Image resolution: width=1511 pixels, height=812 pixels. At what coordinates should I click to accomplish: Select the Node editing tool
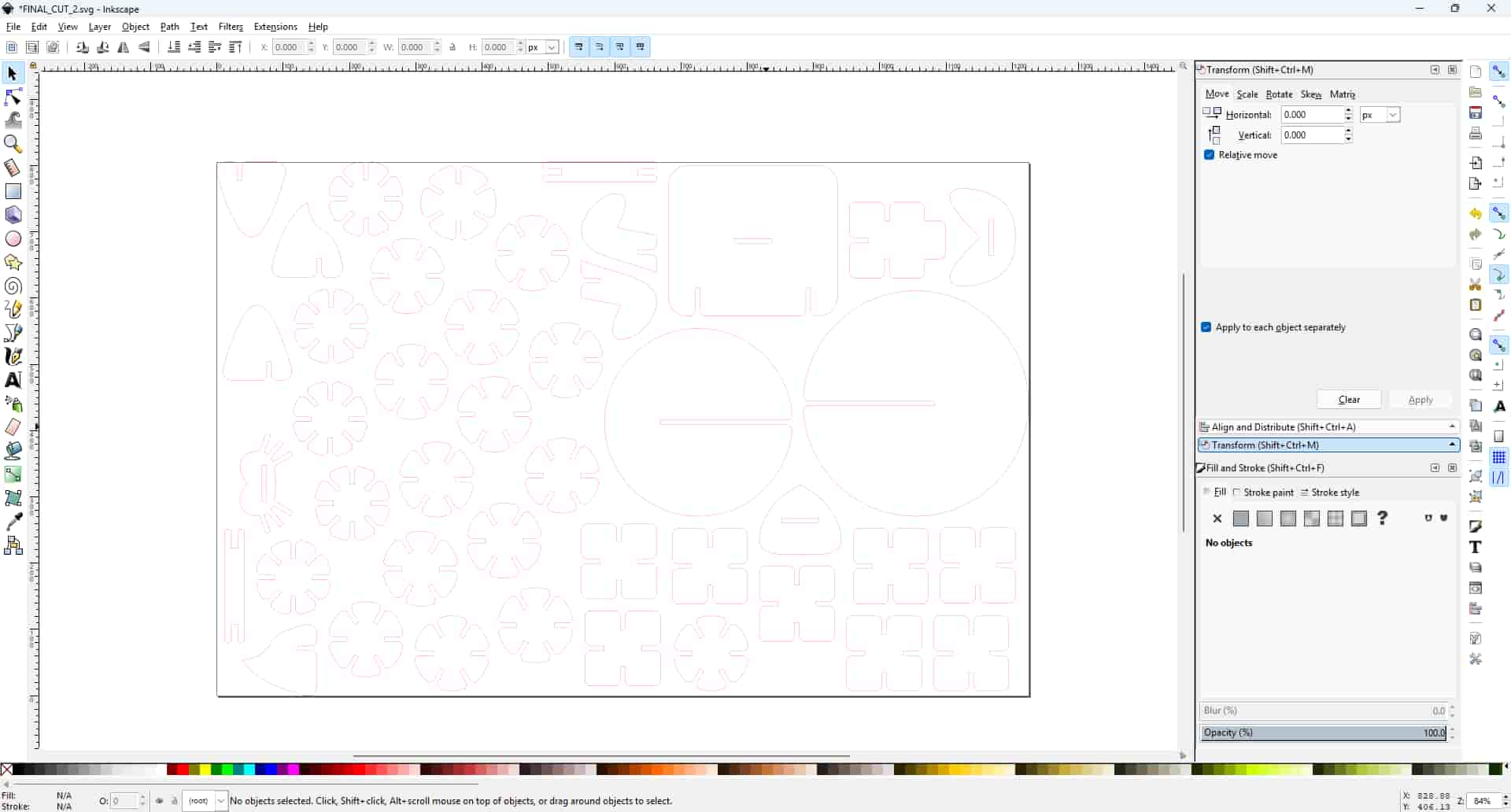pyautogui.click(x=13, y=98)
